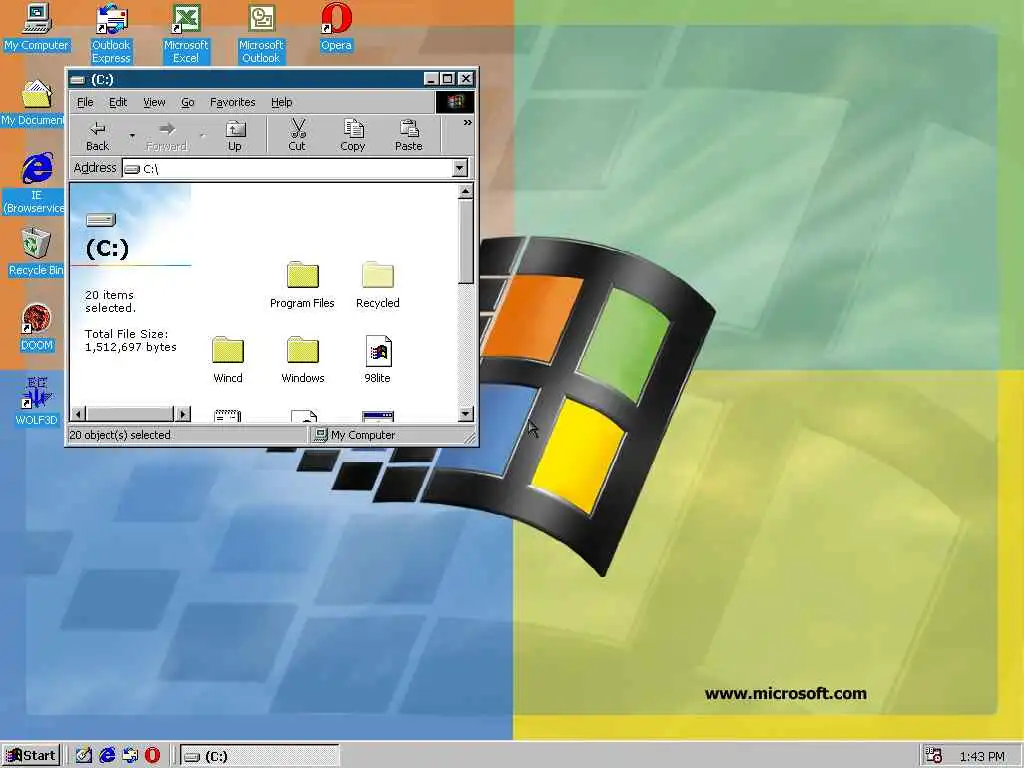Viewport: 1024px width, 768px height.
Task: Open the Favorites menu
Action: point(232,103)
